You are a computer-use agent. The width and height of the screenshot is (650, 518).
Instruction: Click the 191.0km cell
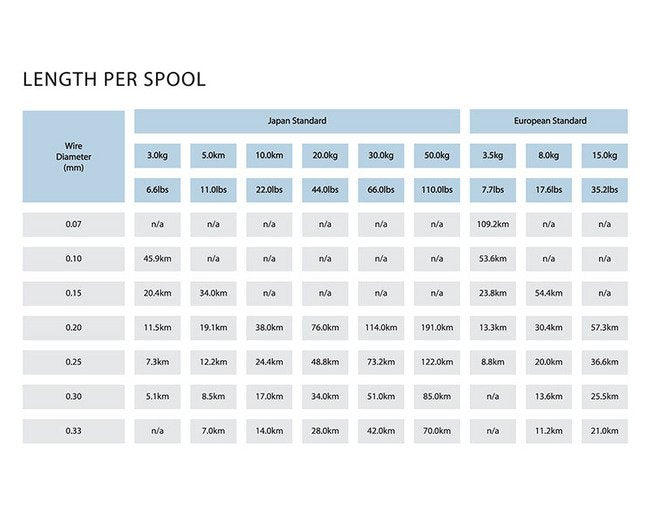(x=437, y=328)
